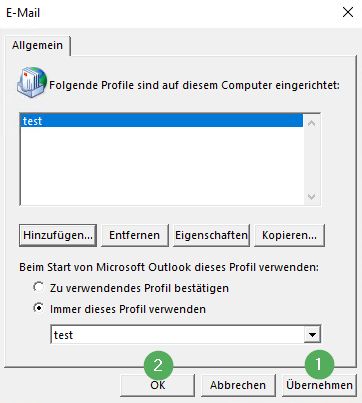Remove profile using Entfernen button

[x=135, y=235]
